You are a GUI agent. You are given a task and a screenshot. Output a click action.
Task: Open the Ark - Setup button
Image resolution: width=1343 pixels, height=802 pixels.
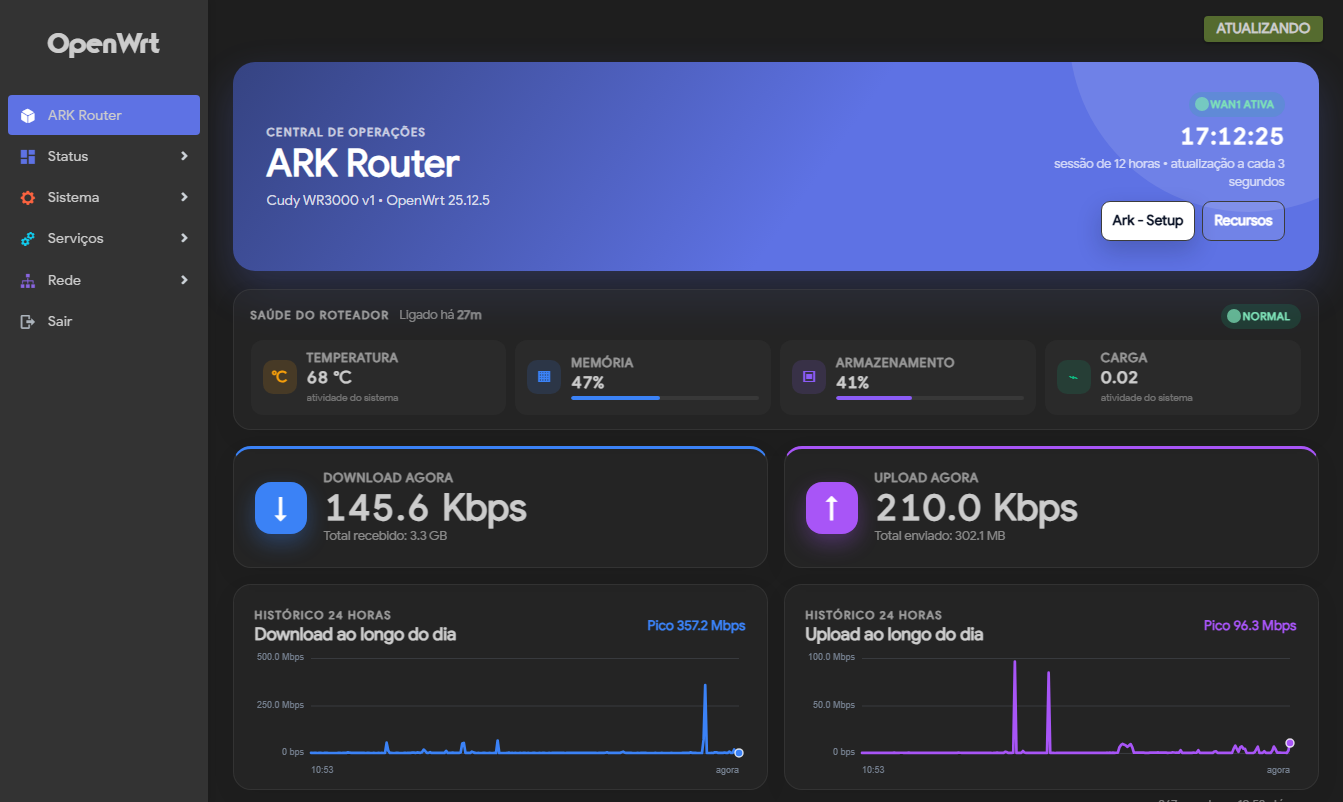(1147, 221)
